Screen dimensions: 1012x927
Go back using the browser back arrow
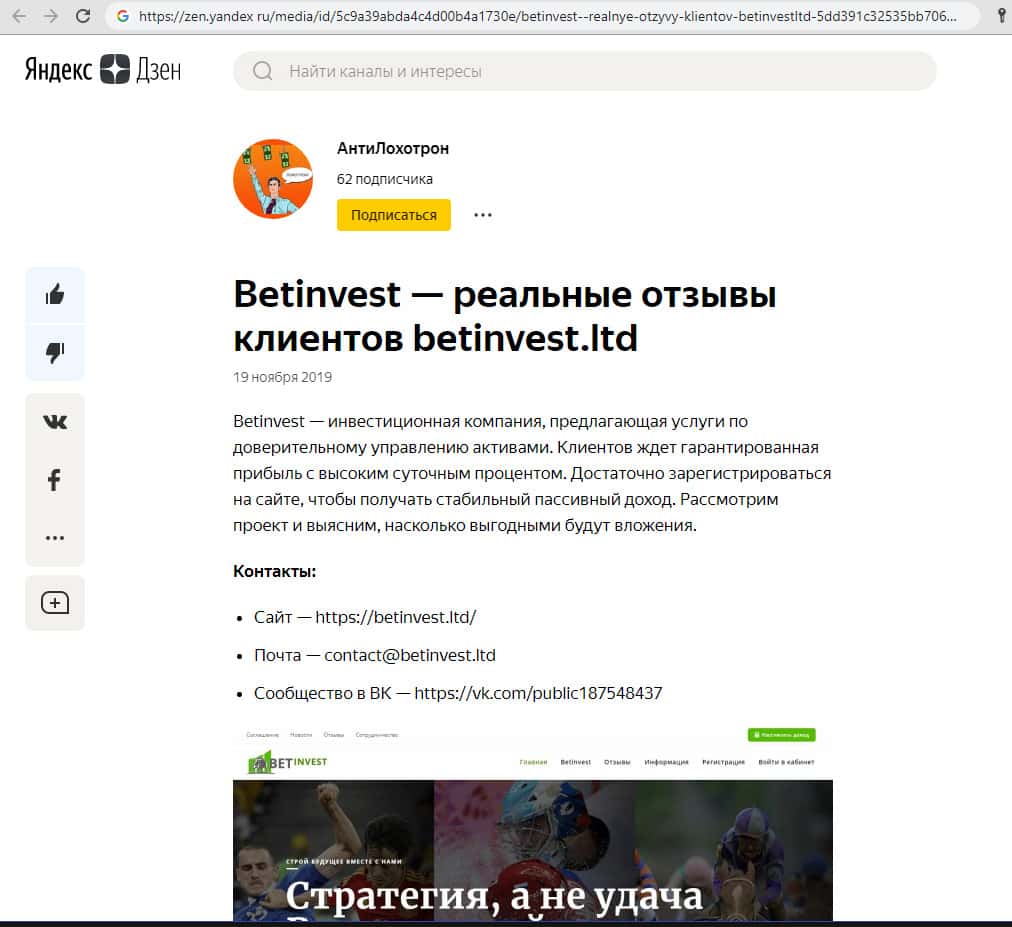pyautogui.click(x=19, y=16)
